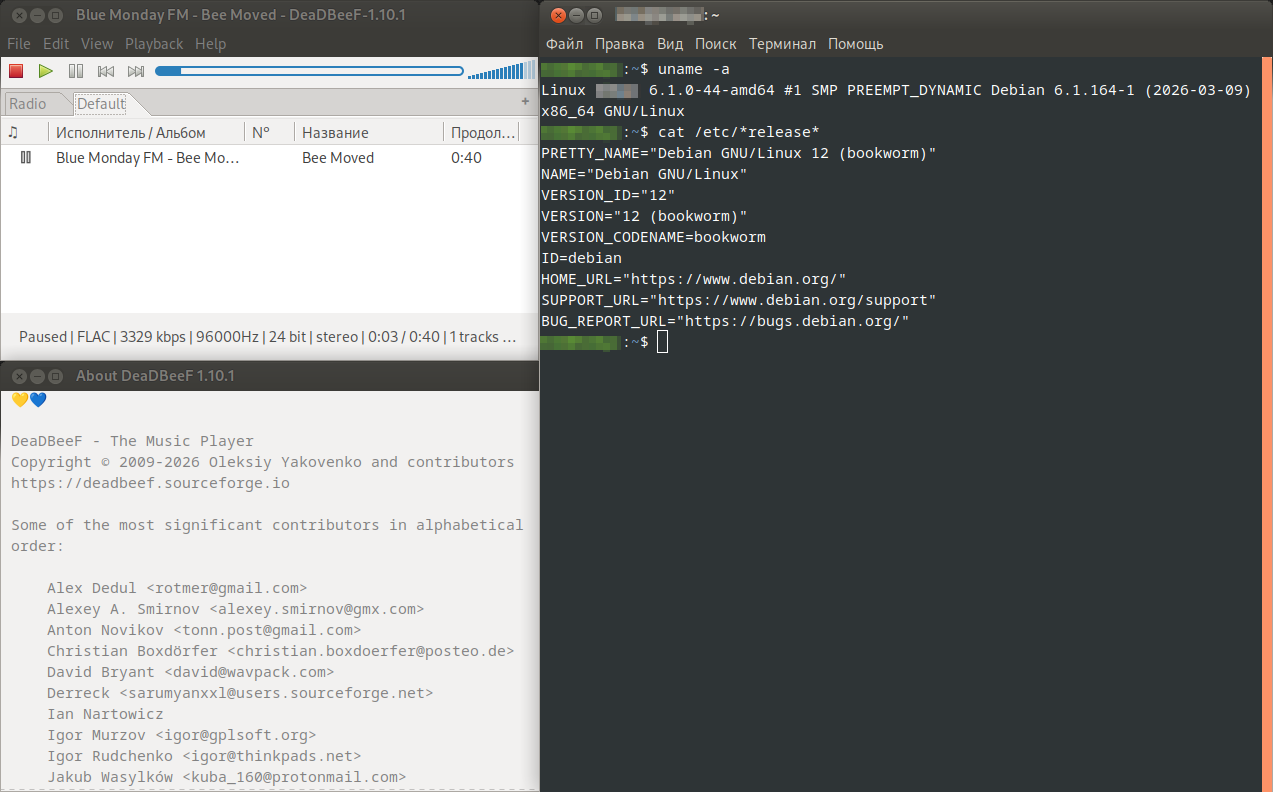Sort by the Название column header
The height and width of the screenshot is (792, 1273).
coord(336,132)
